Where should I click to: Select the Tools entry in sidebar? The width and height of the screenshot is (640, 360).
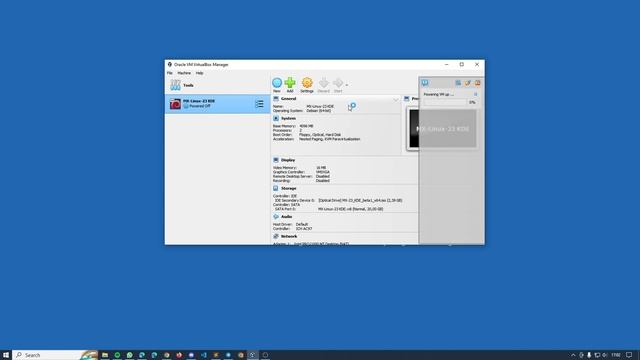(217, 85)
